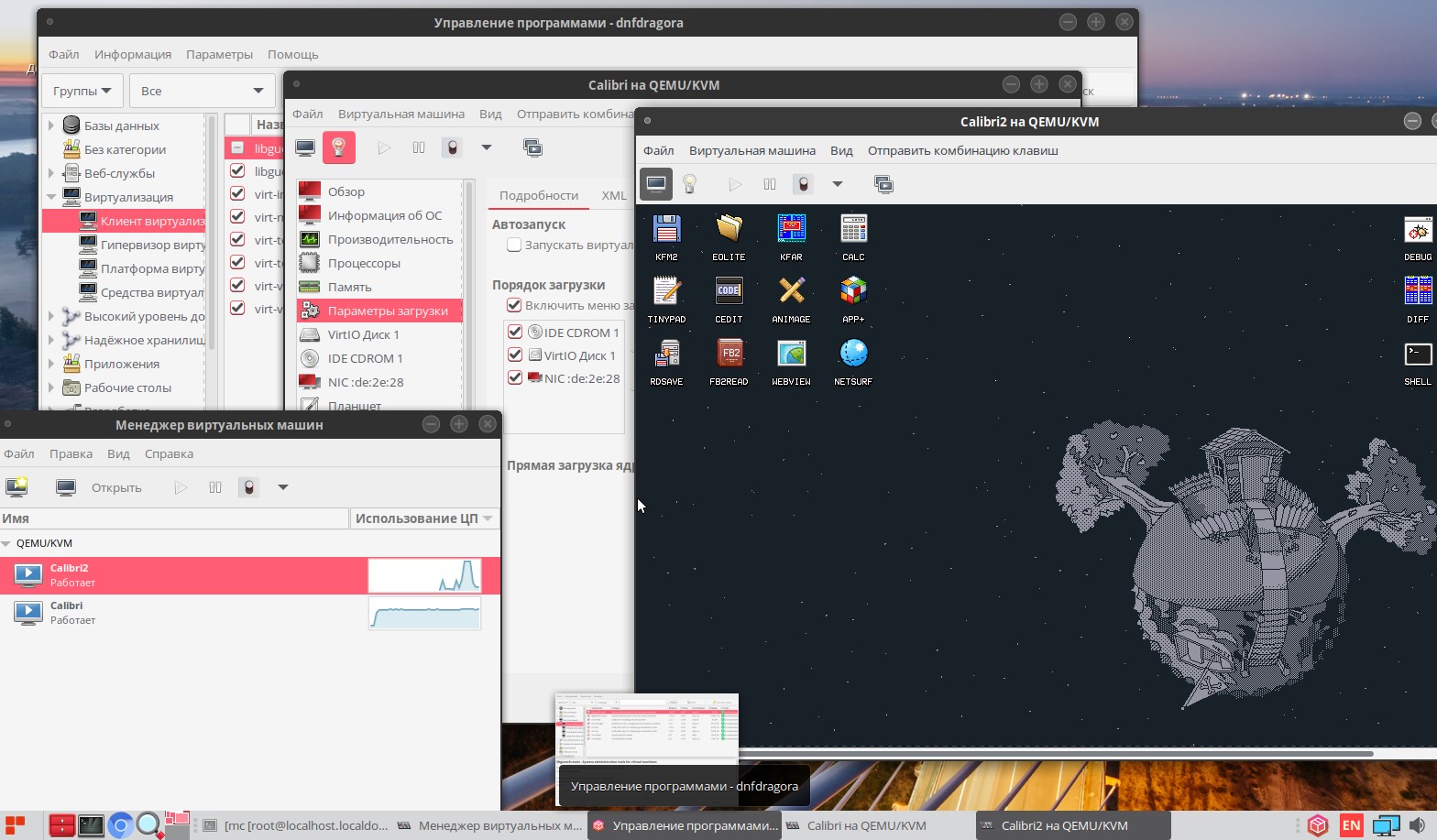
Task: Click the fullscreen icon in Calibri2 toolbar
Action: pyautogui.click(x=883, y=184)
